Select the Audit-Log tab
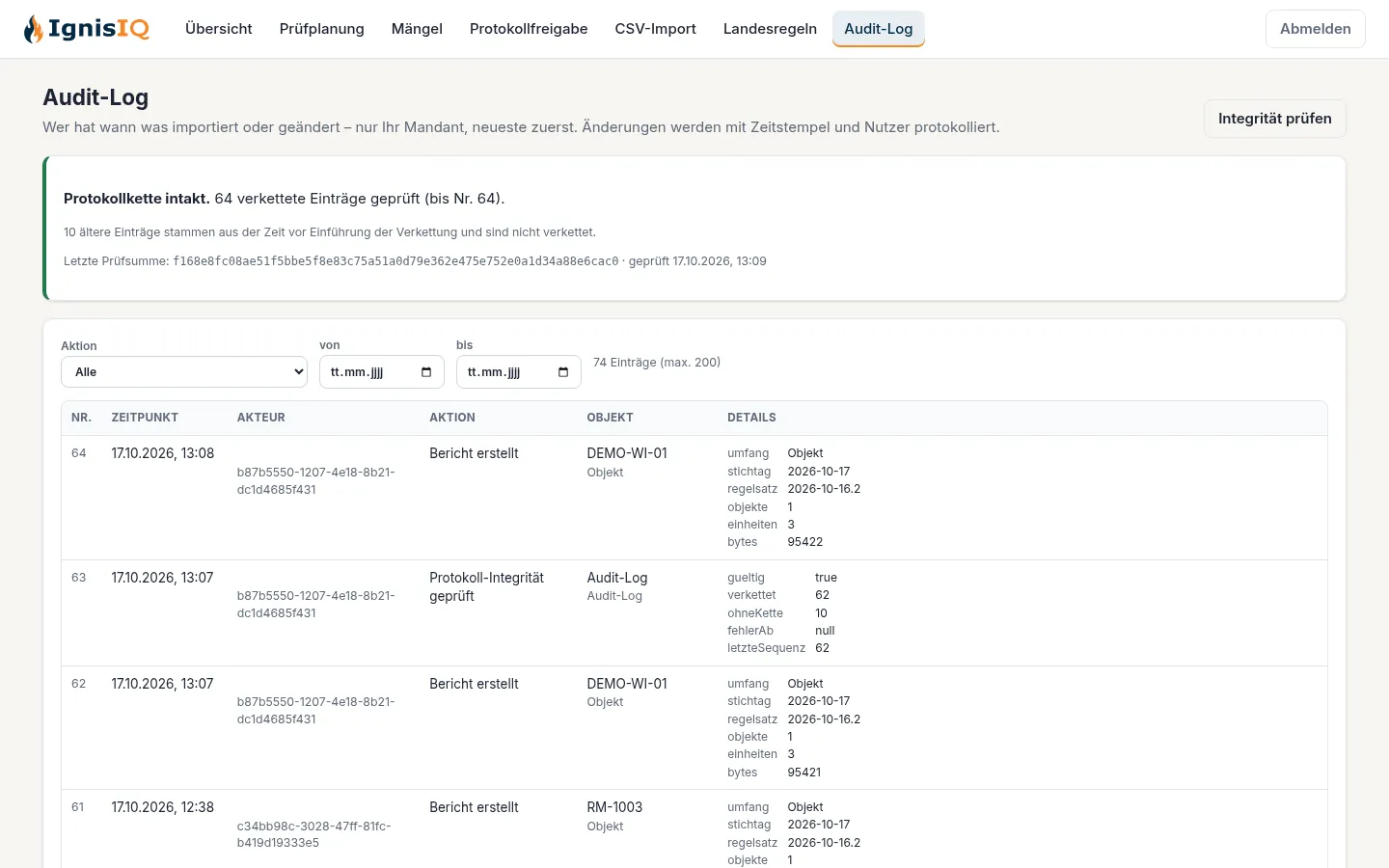This screenshot has width=1389, height=868. coord(879,29)
